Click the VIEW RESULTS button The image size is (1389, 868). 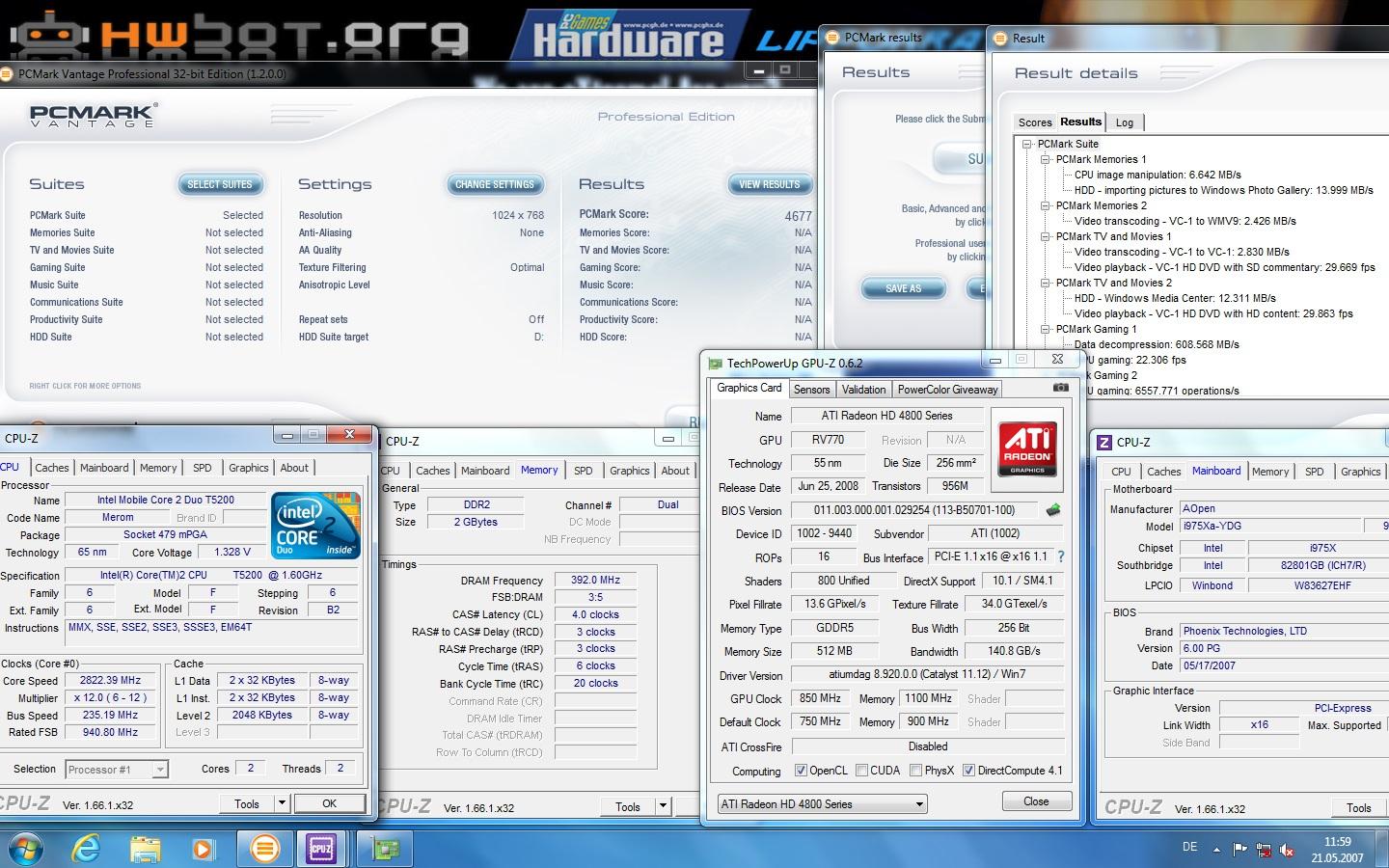[769, 184]
